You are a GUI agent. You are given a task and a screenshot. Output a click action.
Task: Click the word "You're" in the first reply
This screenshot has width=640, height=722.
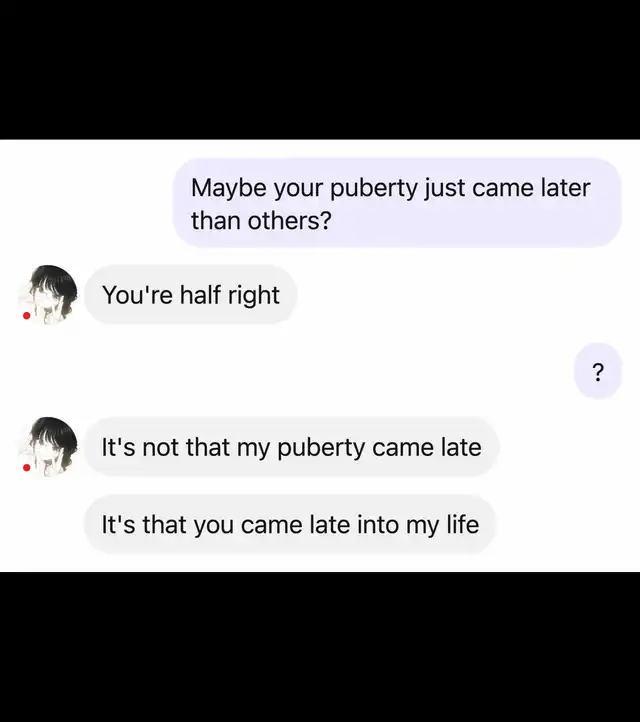[138, 295]
